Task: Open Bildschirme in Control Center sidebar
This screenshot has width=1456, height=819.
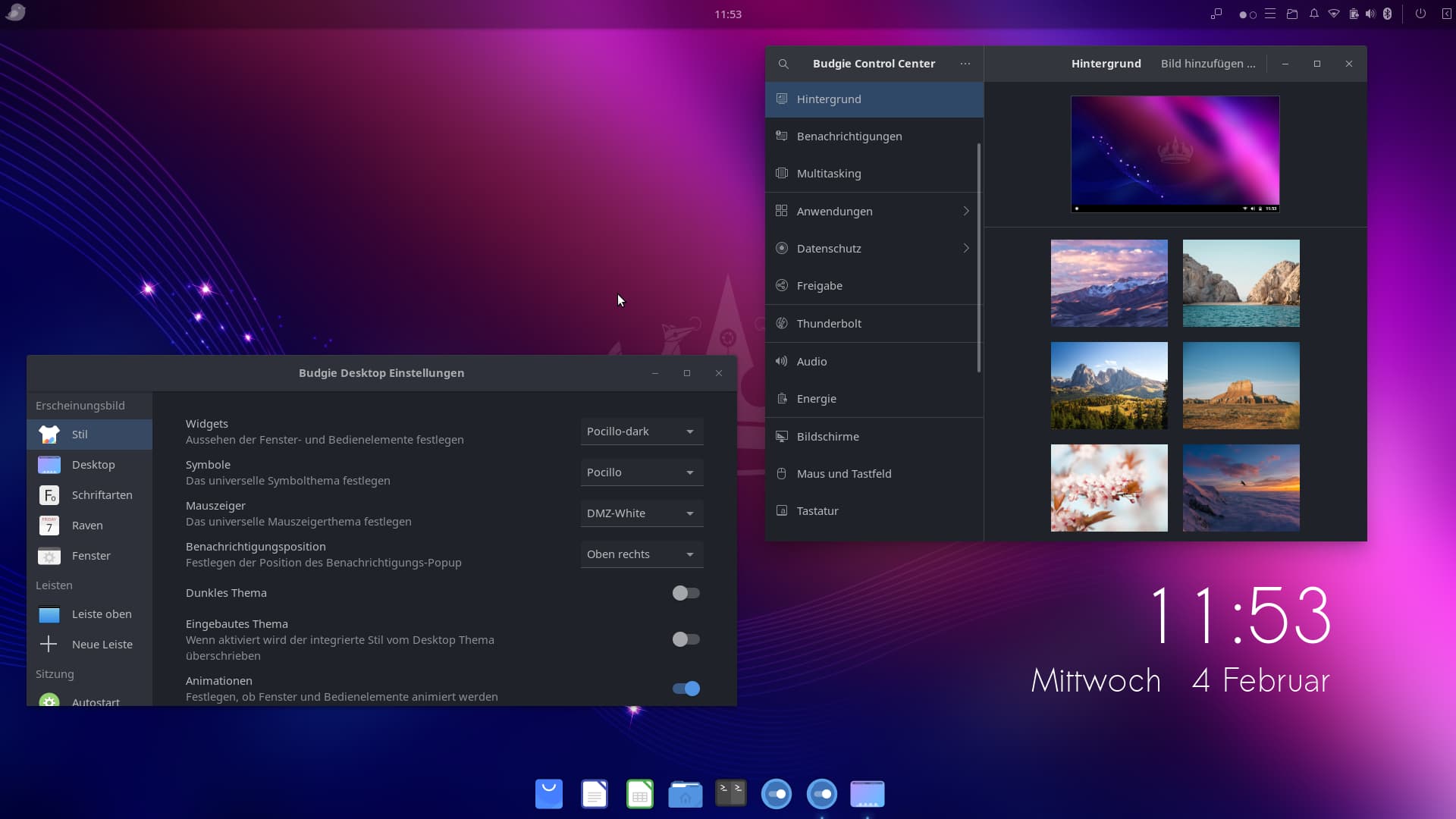Action: pyautogui.click(x=827, y=436)
